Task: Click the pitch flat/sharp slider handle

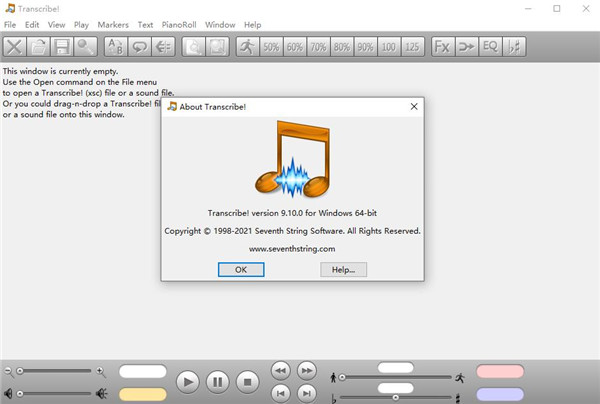Action: [x=396, y=398]
